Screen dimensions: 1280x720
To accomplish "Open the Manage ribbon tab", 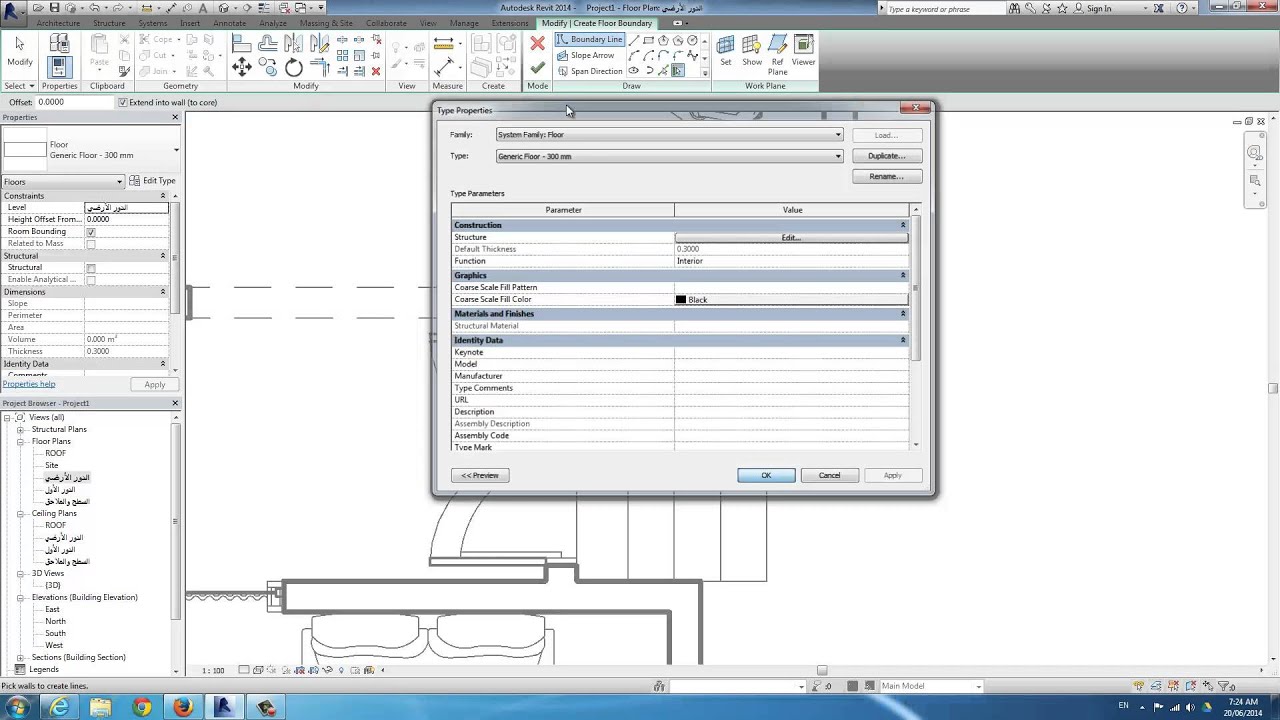I will (x=464, y=23).
